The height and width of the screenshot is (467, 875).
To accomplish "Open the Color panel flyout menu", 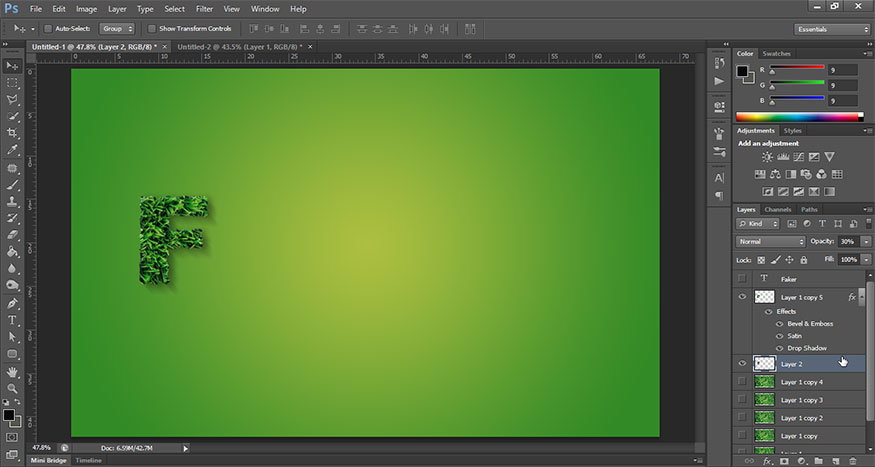I will 866,54.
